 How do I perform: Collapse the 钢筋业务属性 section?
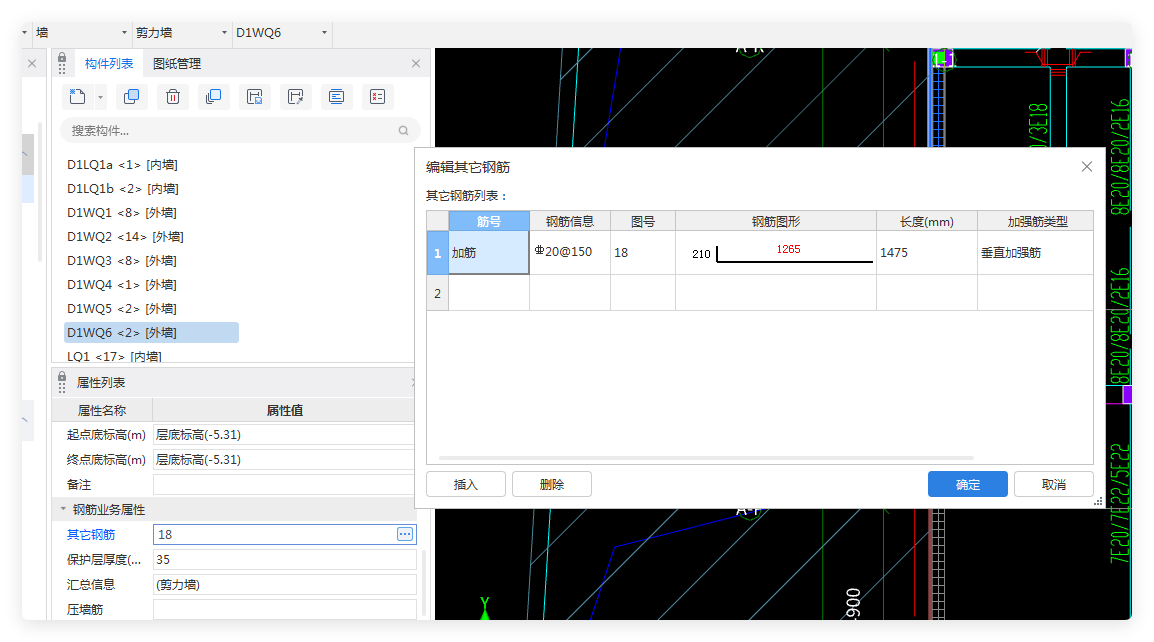click(63, 509)
